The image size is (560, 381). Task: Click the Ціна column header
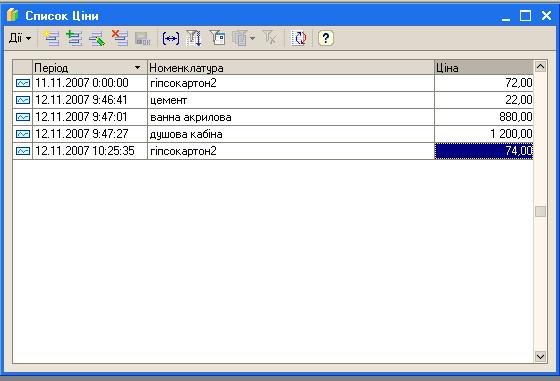click(x=484, y=67)
